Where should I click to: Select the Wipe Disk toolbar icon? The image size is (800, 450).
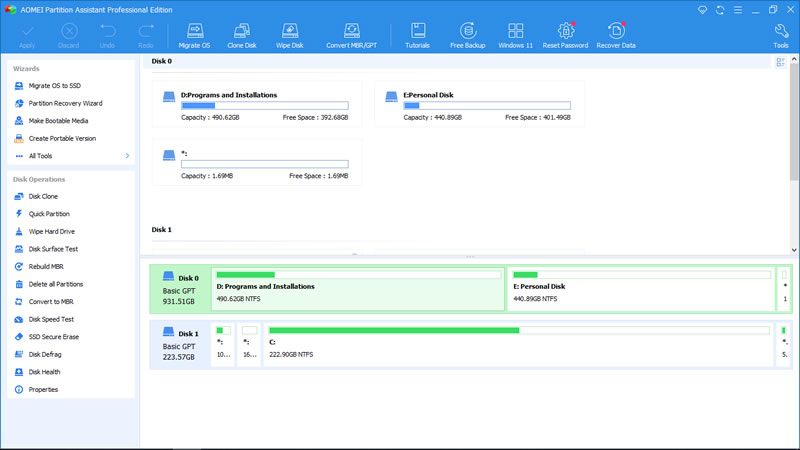click(290, 36)
